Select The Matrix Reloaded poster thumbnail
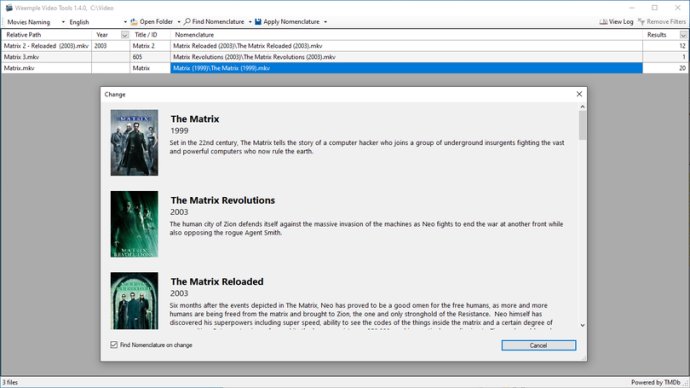This screenshot has height=388, width=690. 134,301
